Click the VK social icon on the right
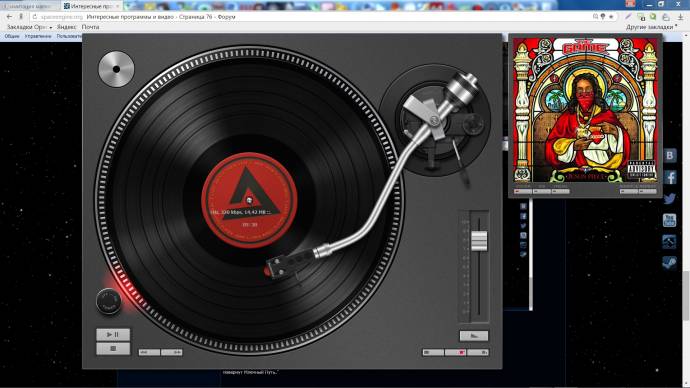 coord(670,155)
